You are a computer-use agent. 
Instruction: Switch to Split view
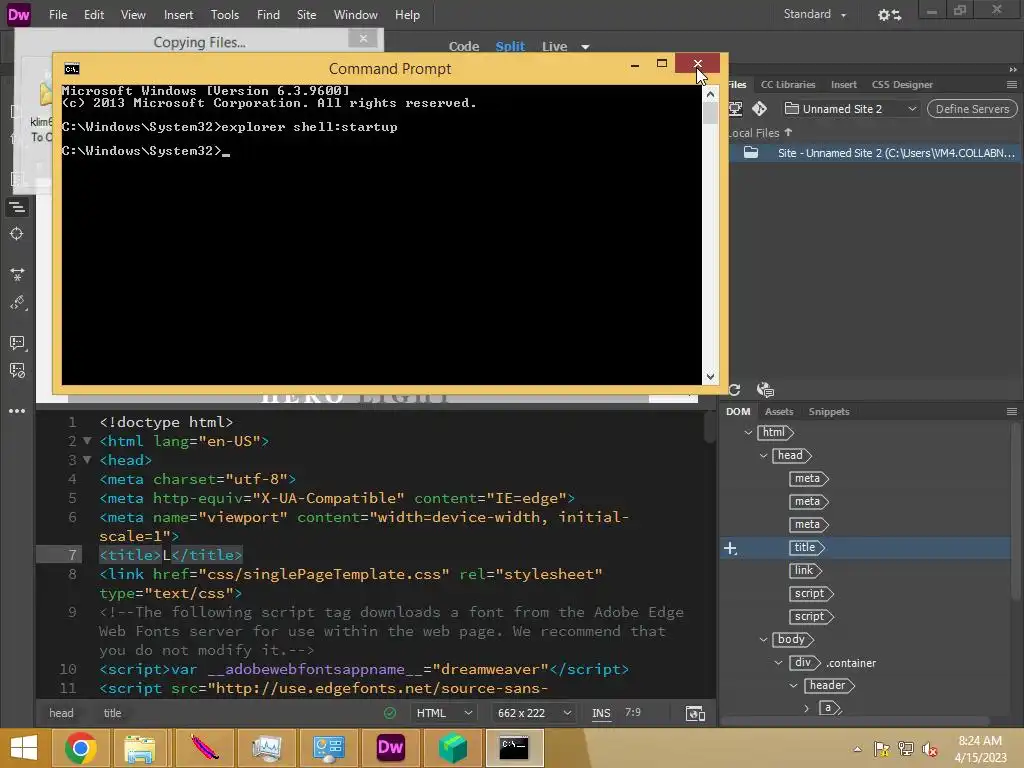pos(510,46)
